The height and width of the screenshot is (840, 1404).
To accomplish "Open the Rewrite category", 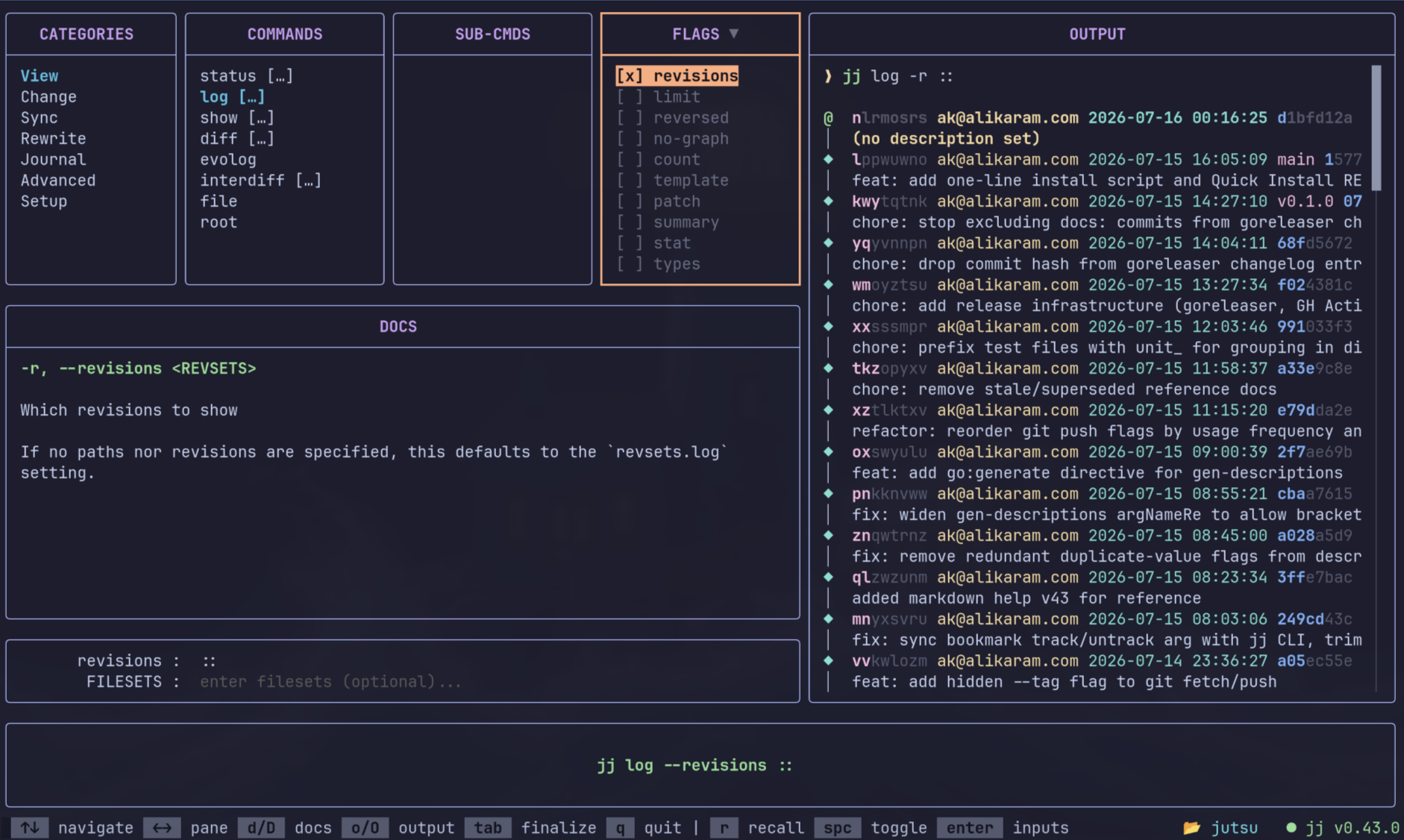I will pyautogui.click(x=54, y=139).
